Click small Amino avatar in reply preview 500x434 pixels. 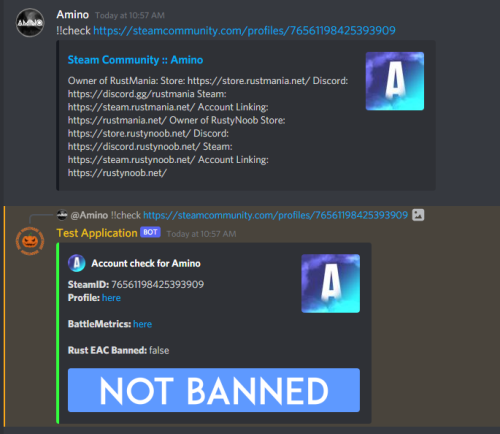pyautogui.click(x=62, y=215)
